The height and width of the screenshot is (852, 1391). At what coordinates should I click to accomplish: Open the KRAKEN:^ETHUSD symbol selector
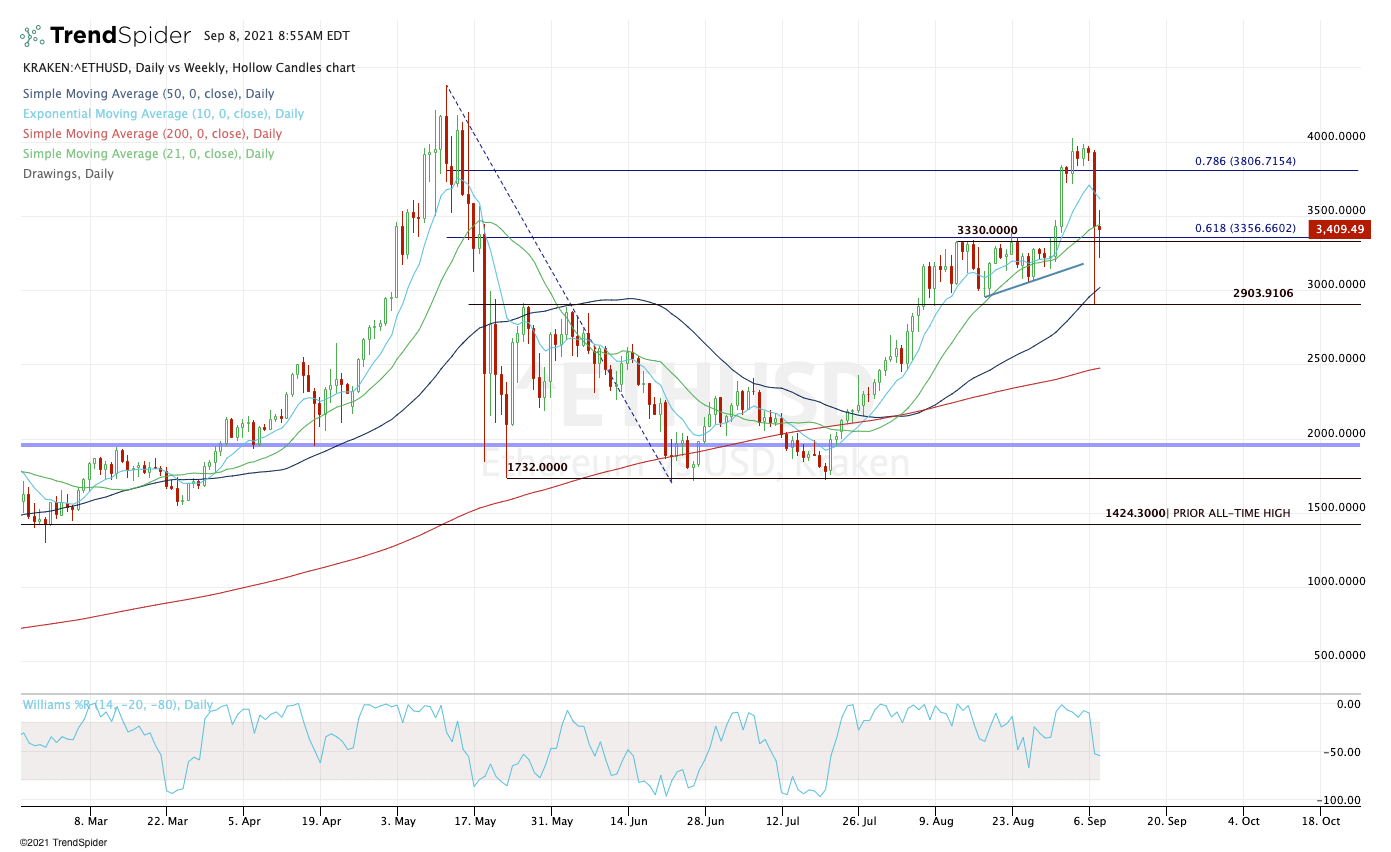click(x=71, y=68)
